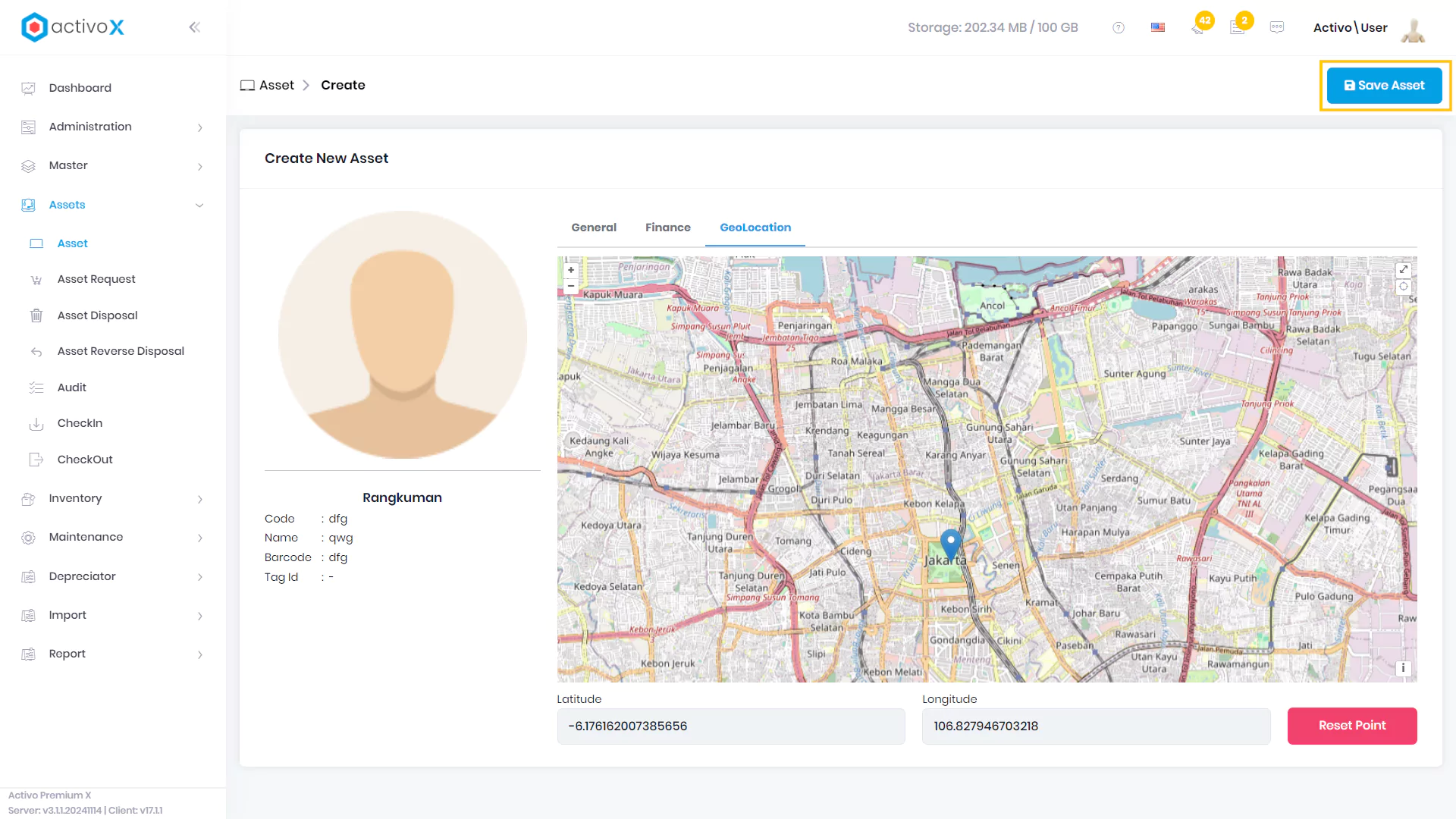Click the Report sidebar icon
Image resolution: width=1456 pixels, height=819 pixels.
29,654
